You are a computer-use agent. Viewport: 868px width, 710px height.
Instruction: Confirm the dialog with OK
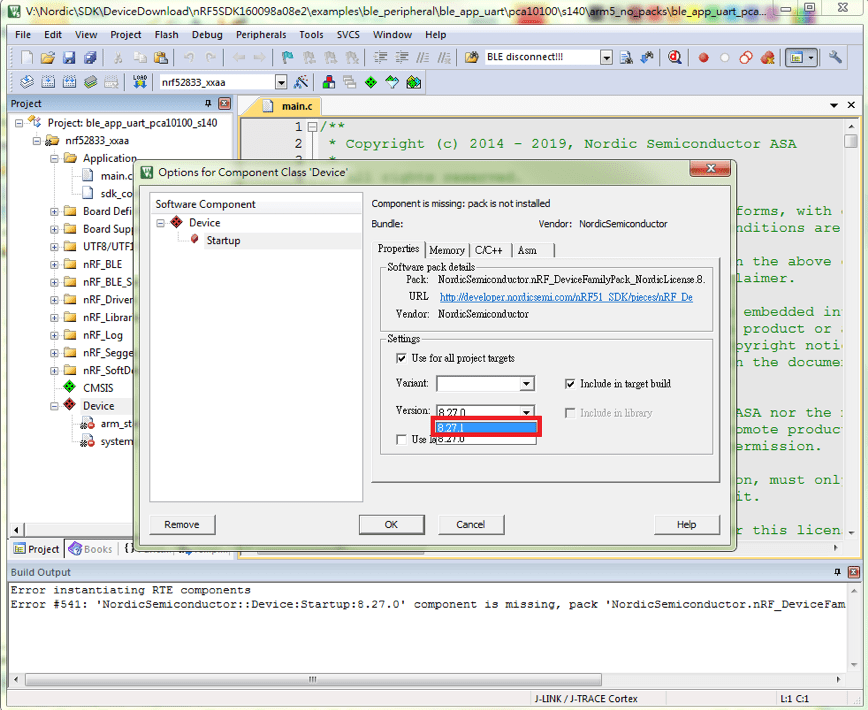391,525
